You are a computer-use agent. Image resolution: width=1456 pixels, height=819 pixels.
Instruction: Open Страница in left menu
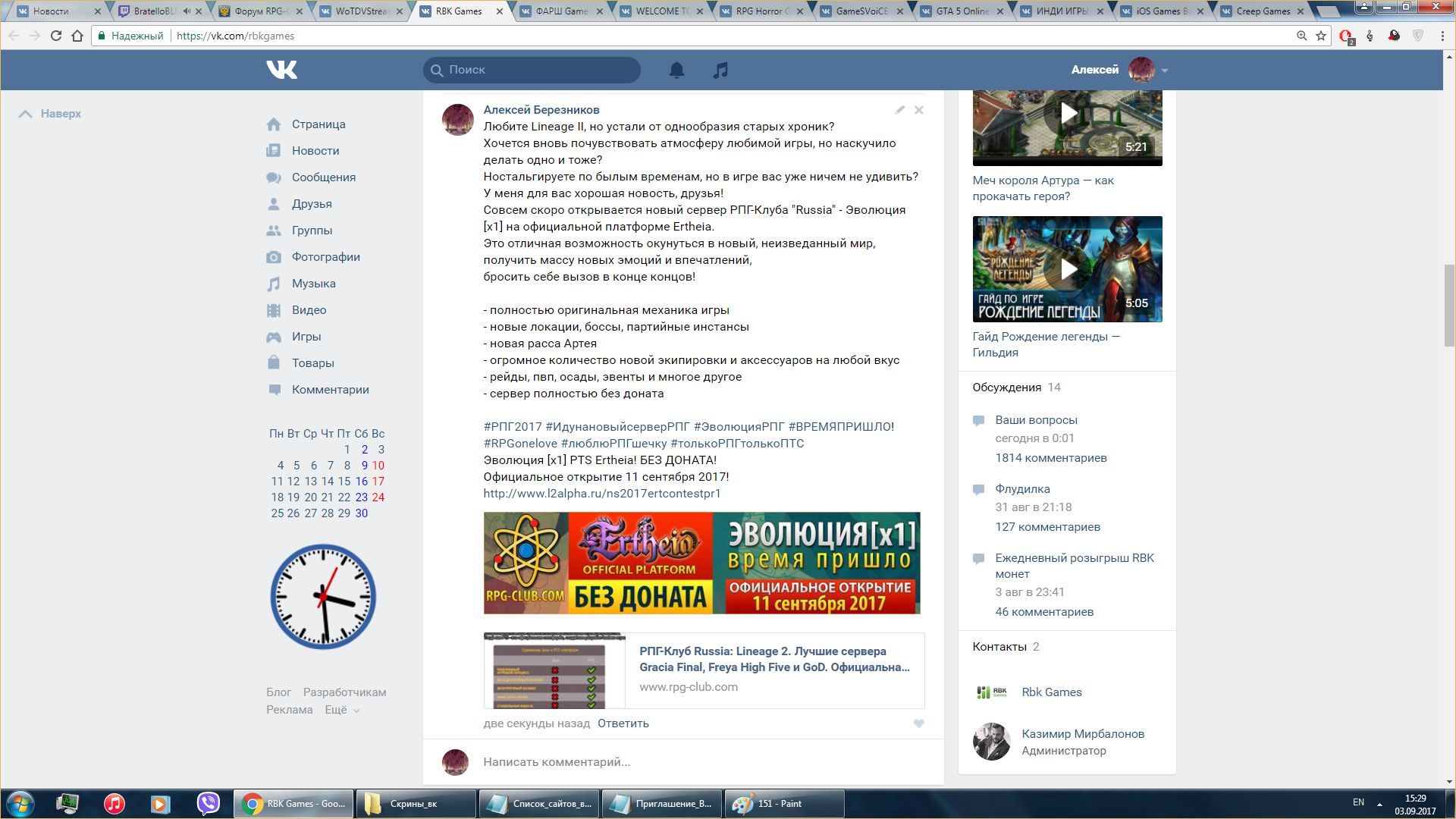(318, 124)
